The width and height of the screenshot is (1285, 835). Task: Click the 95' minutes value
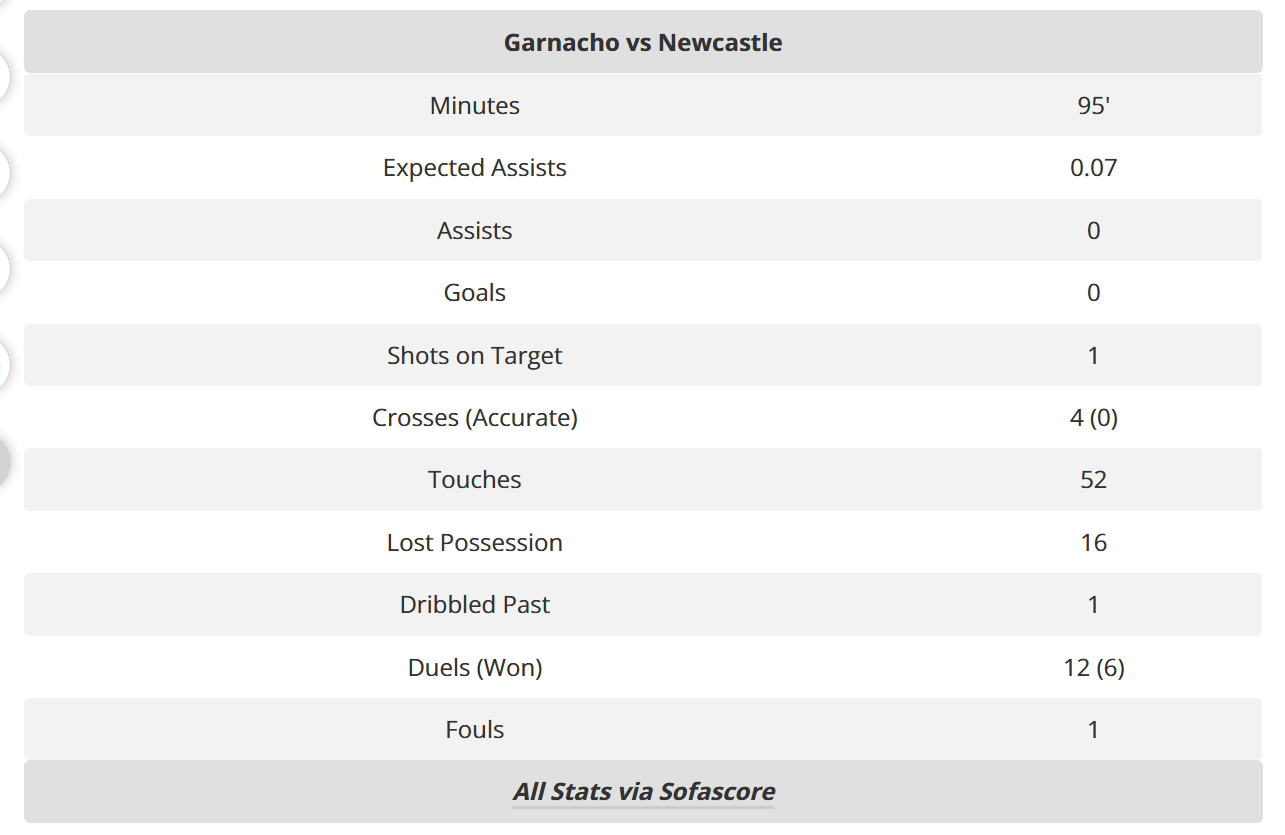point(1093,106)
